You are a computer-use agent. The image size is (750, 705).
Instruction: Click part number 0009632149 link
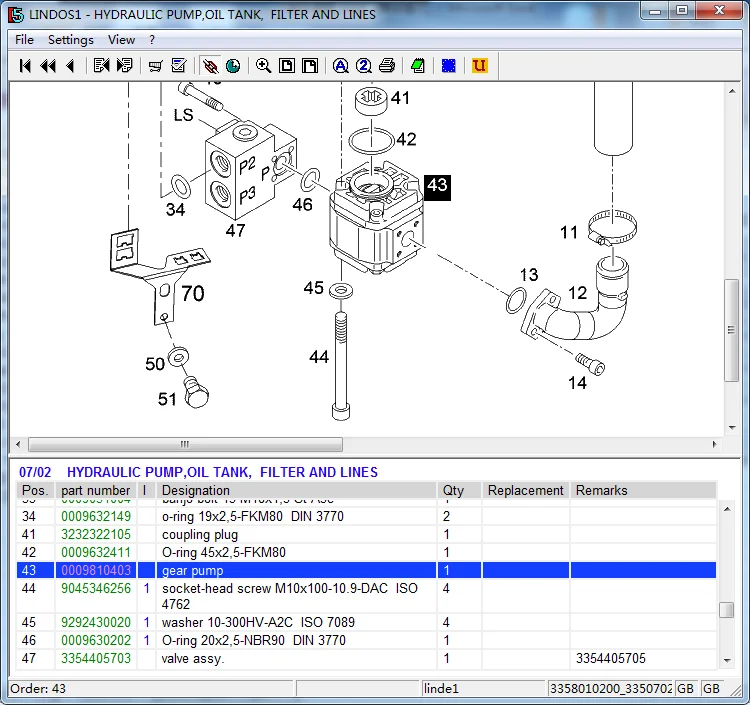point(96,517)
